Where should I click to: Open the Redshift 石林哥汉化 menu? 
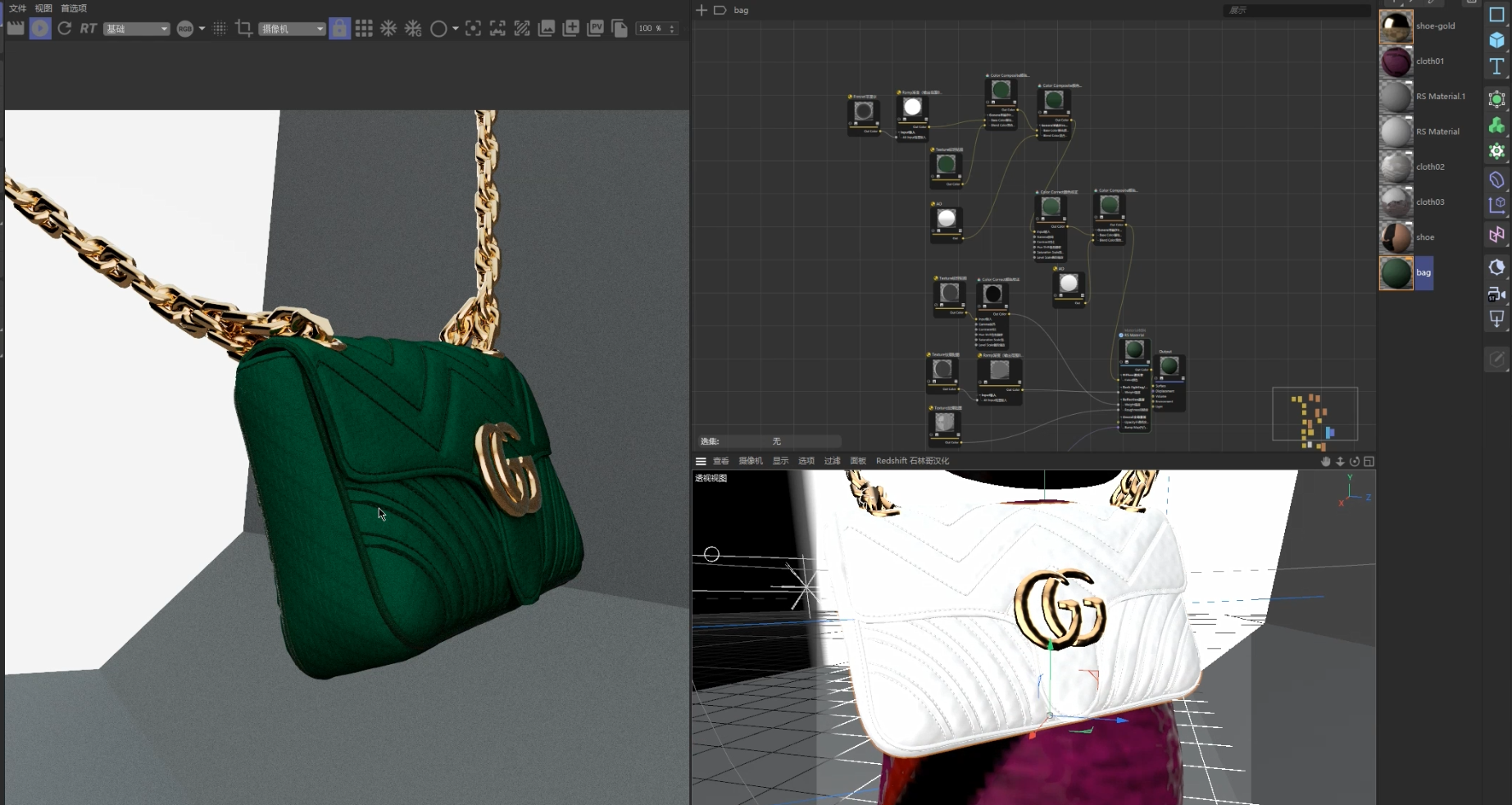pos(912,462)
